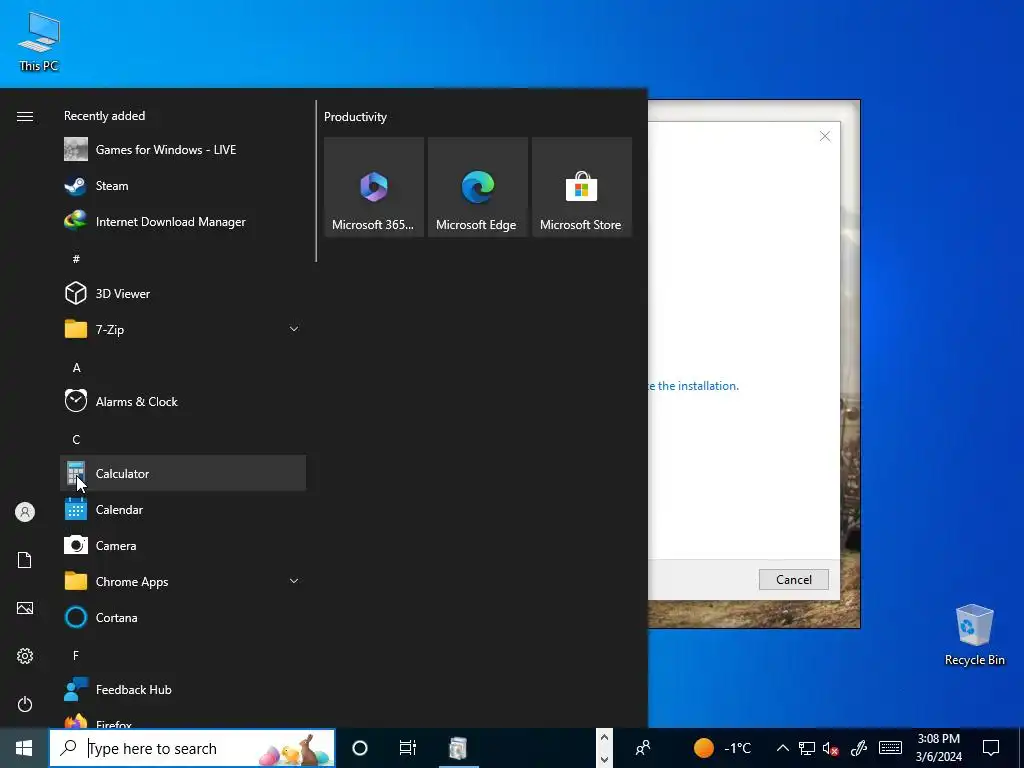Jump to letter C section header

point(76,440)
